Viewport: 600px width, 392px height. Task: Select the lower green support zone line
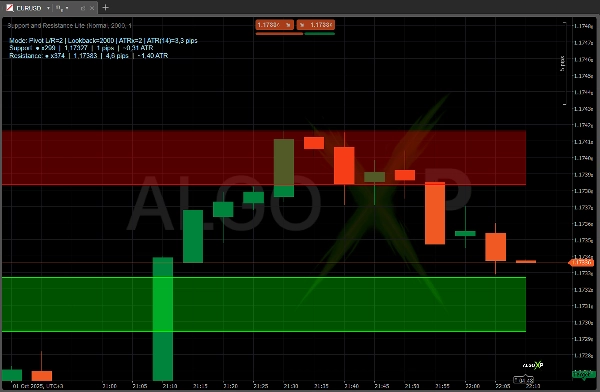[264, 331]
